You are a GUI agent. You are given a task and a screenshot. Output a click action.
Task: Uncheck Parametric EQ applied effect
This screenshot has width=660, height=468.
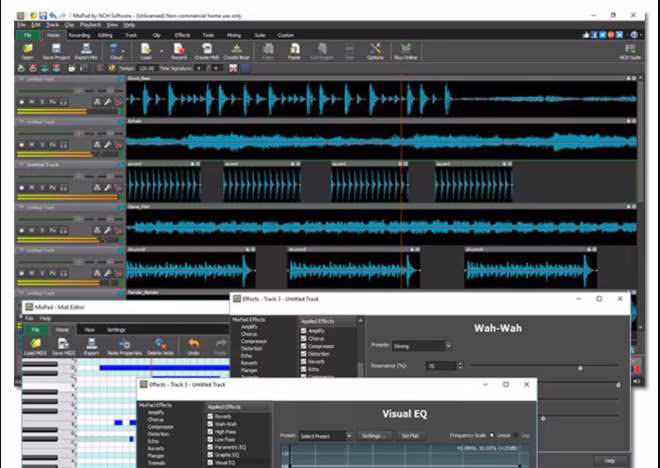pyautogui.click(x=210, y=447)
